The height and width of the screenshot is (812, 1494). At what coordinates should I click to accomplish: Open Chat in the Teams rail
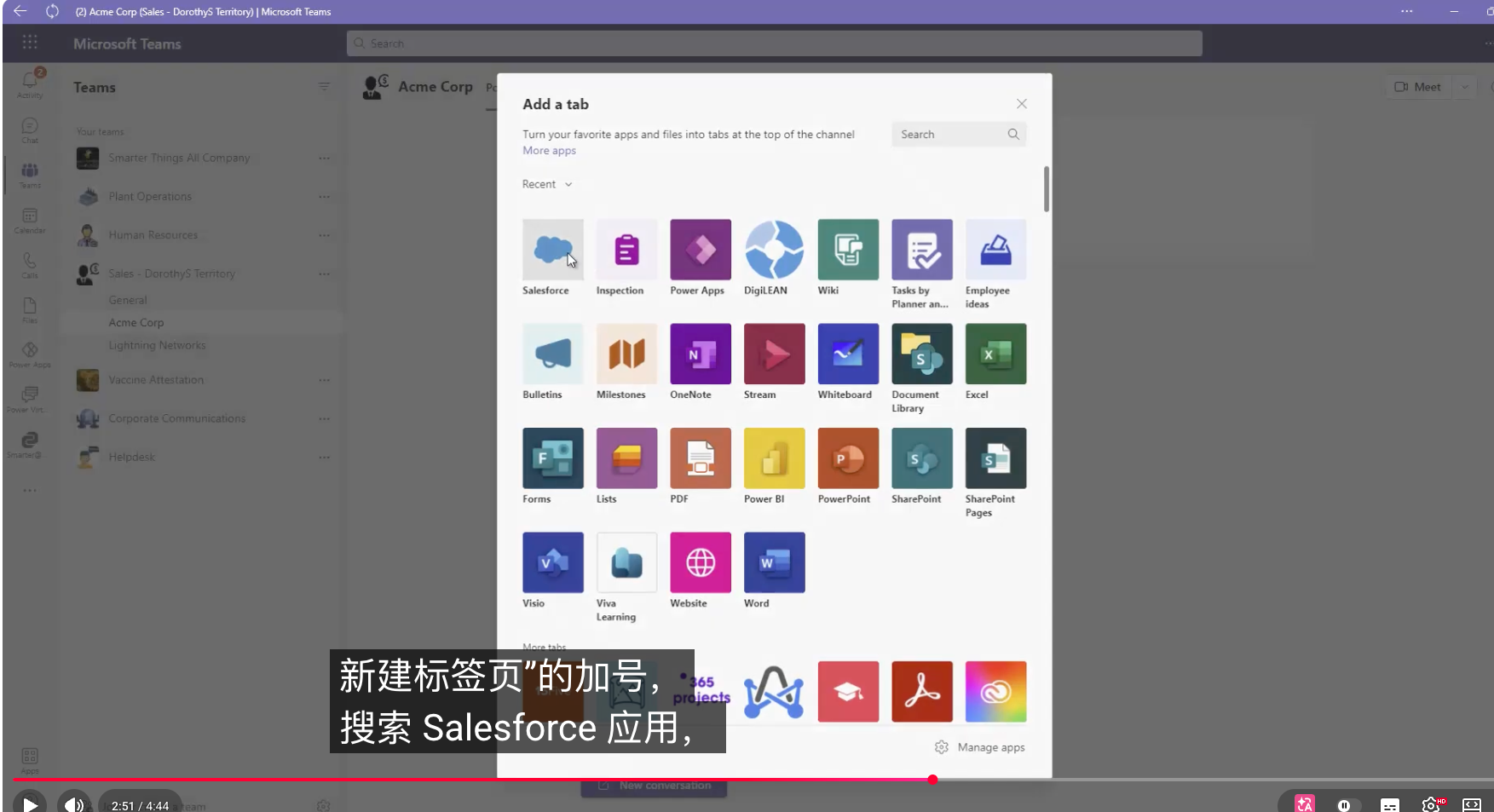pyautogui.click(x=30, y=130)
